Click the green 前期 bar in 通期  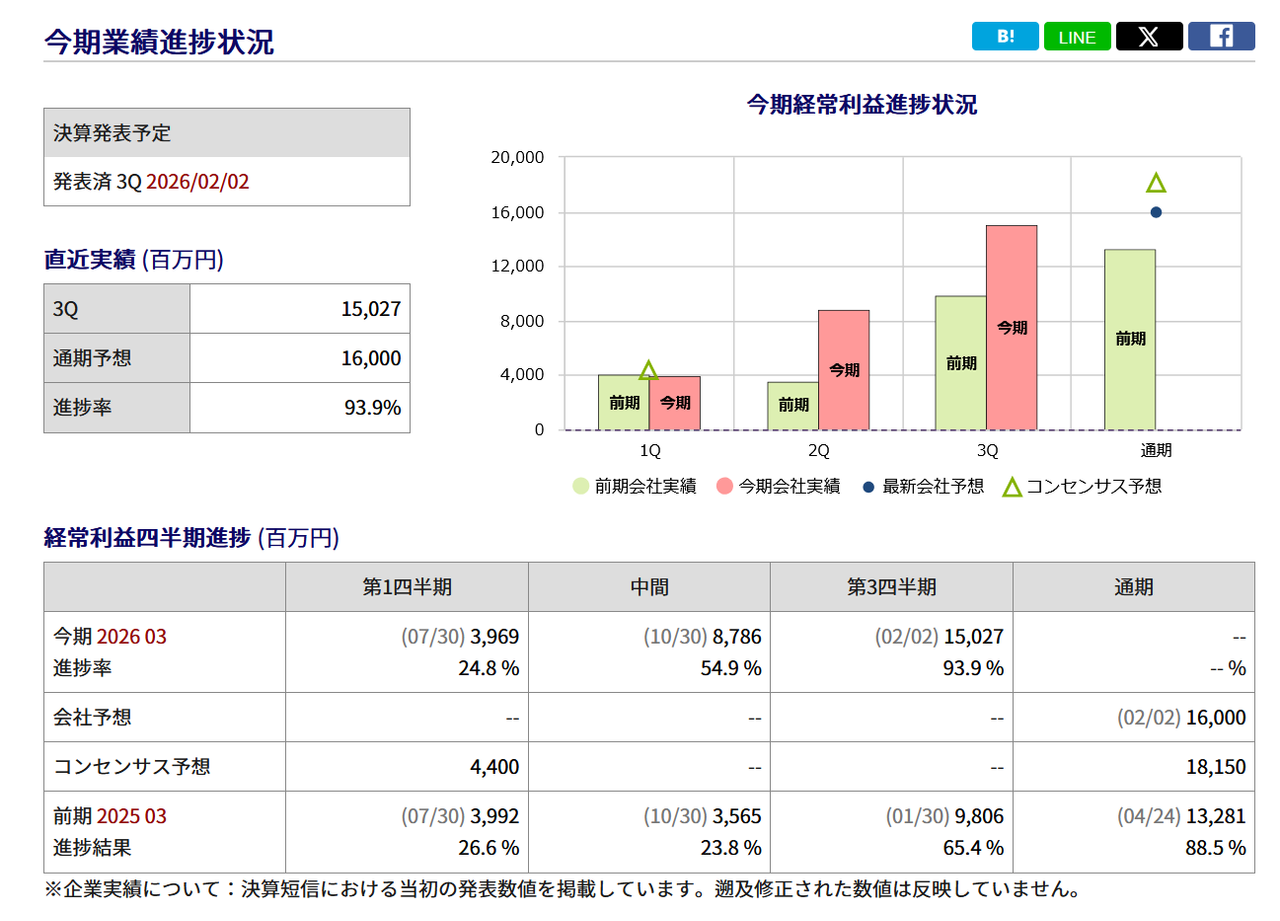coord(1130,339)
